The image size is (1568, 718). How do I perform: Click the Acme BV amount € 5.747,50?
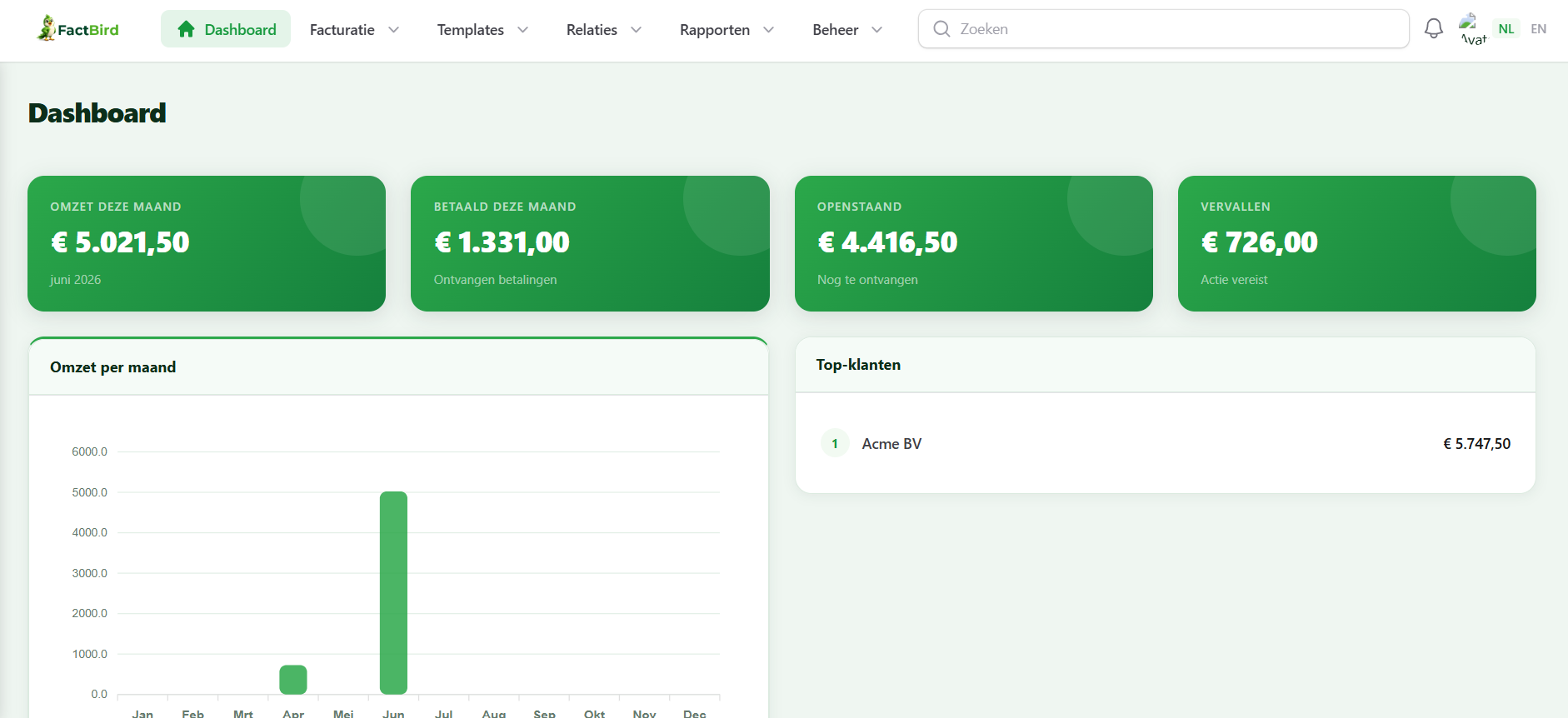[1476, 444]
